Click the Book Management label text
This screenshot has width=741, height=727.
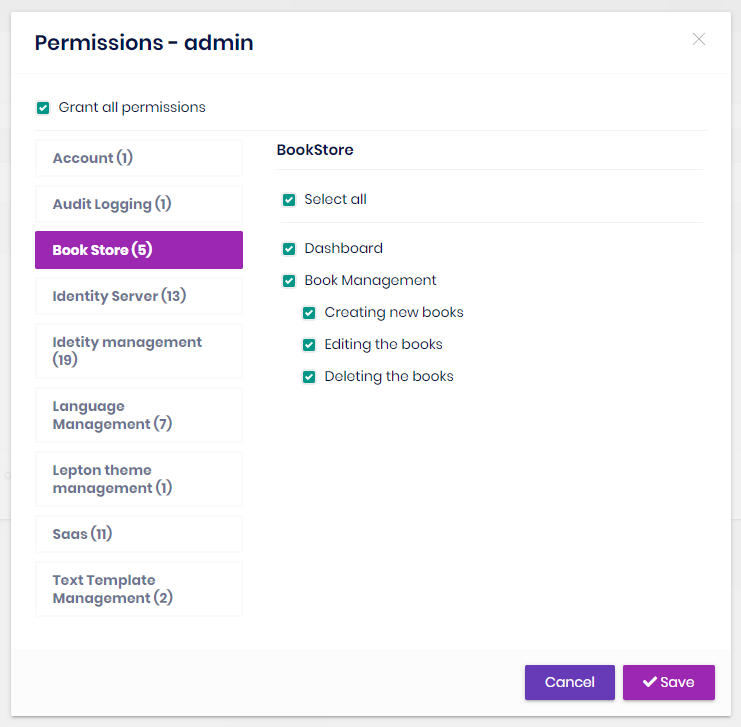[x=370, y=280]
